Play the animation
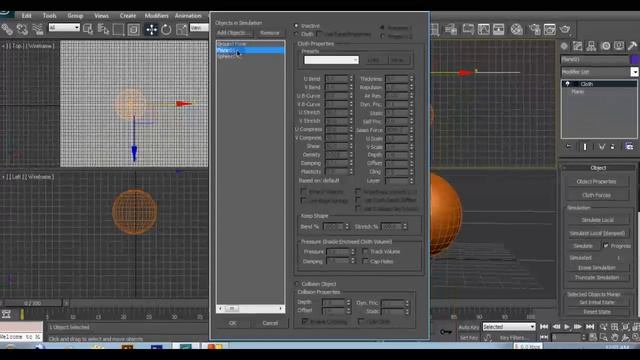Screen dimensions: 640x360 567,327
